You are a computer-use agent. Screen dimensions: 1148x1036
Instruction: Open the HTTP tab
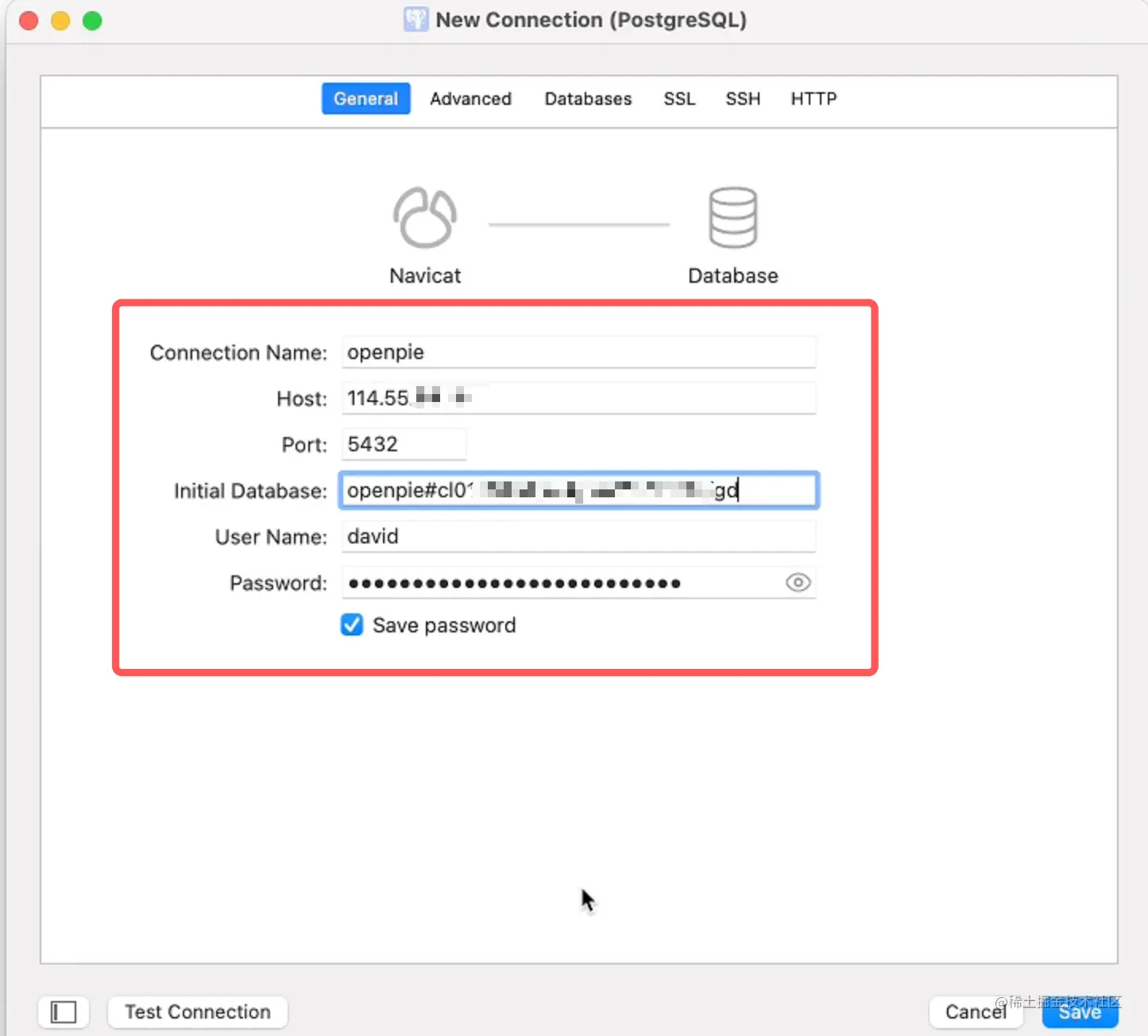(814, 99)
